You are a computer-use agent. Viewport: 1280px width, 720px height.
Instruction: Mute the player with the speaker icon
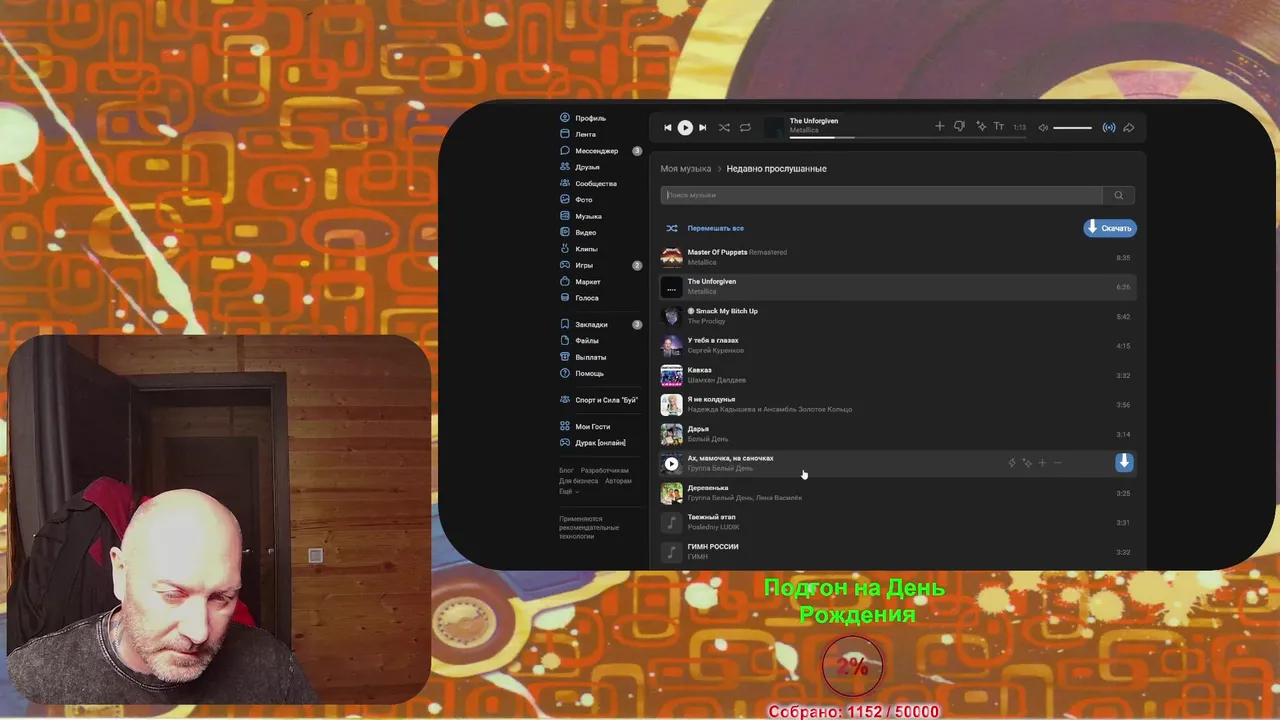(x=1043, y=127)
